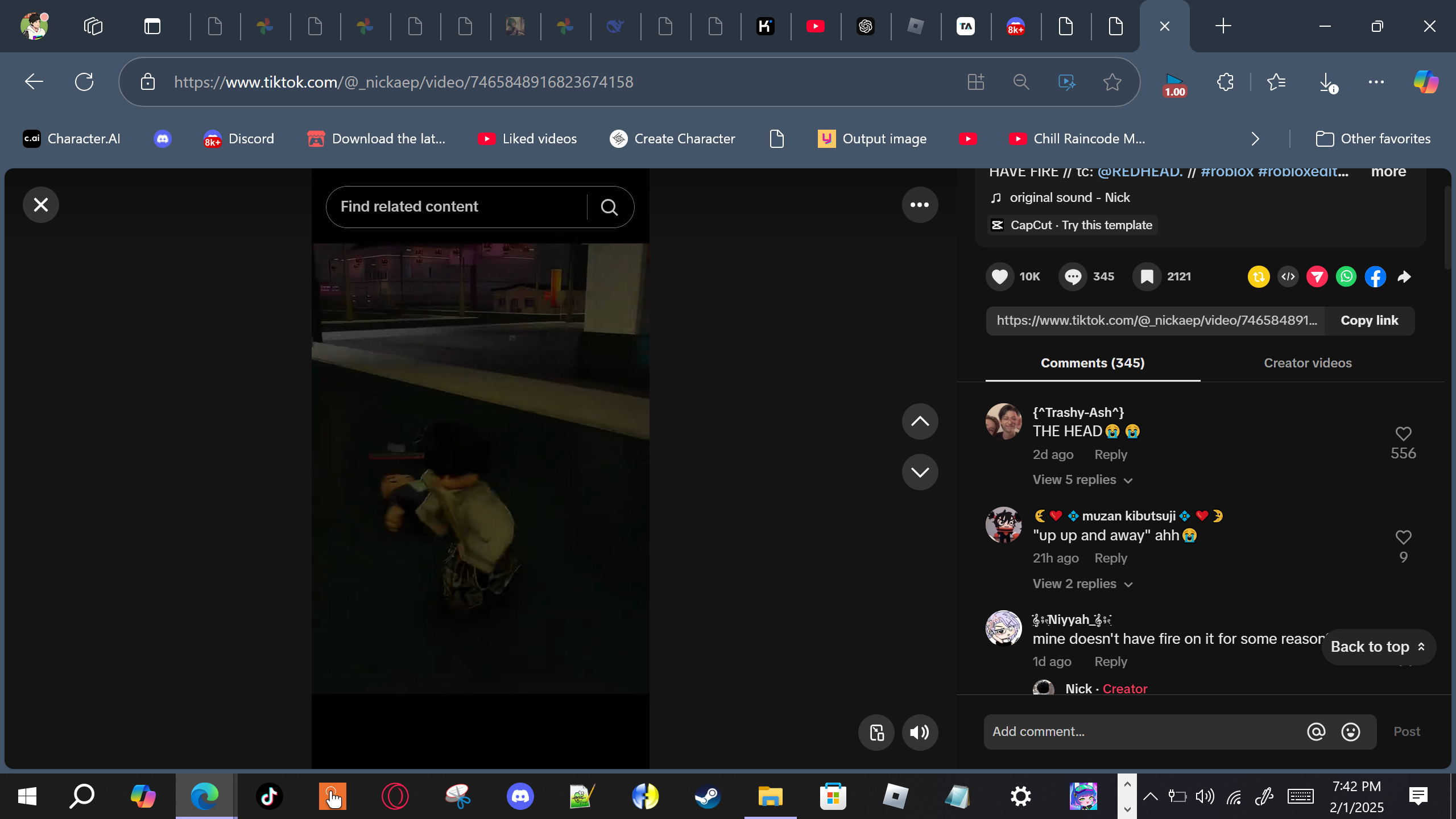The image size is (1456, 819).
Task: Like the video with heart button
Action: tap(1000, 277)
